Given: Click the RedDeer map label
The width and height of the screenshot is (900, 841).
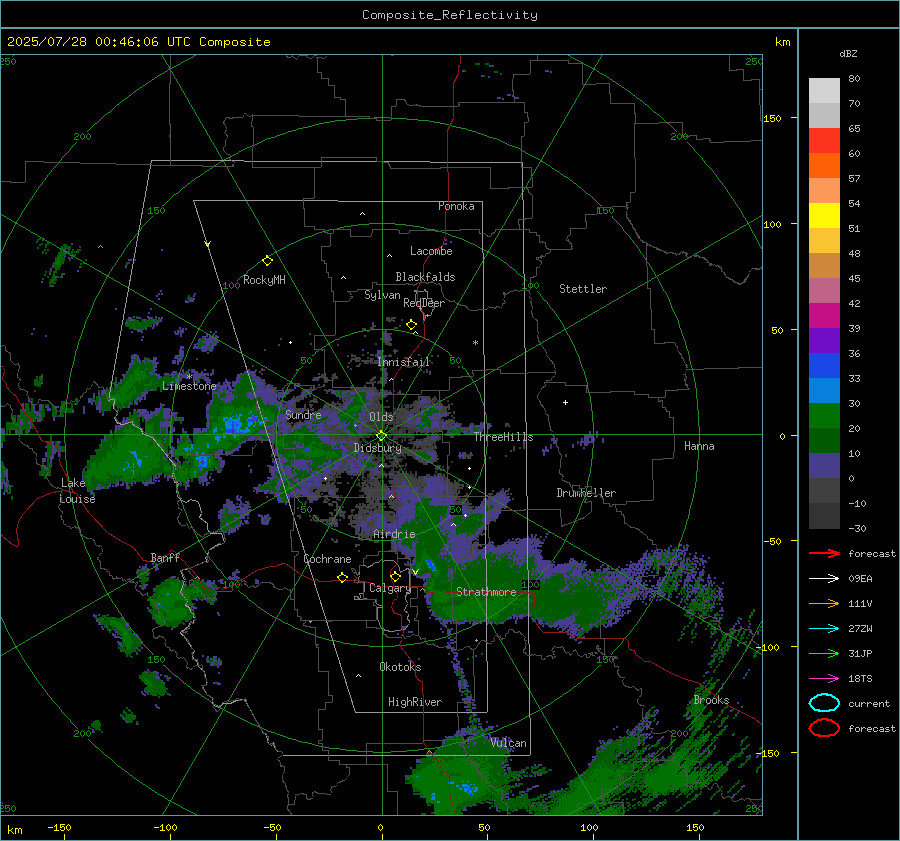Looking at the screenshot, I should click(424, 303).
